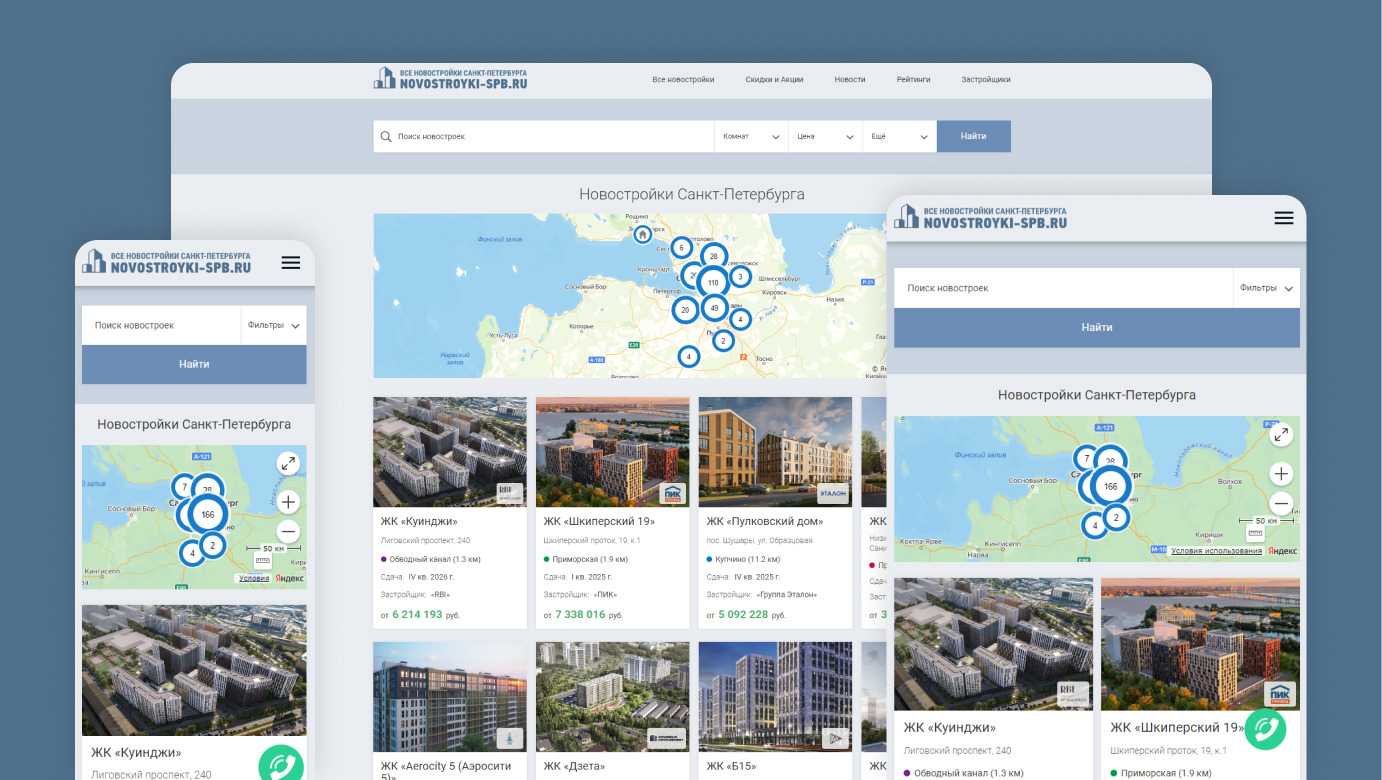Open ЖК «Дзета» card title

pos(574,766)
